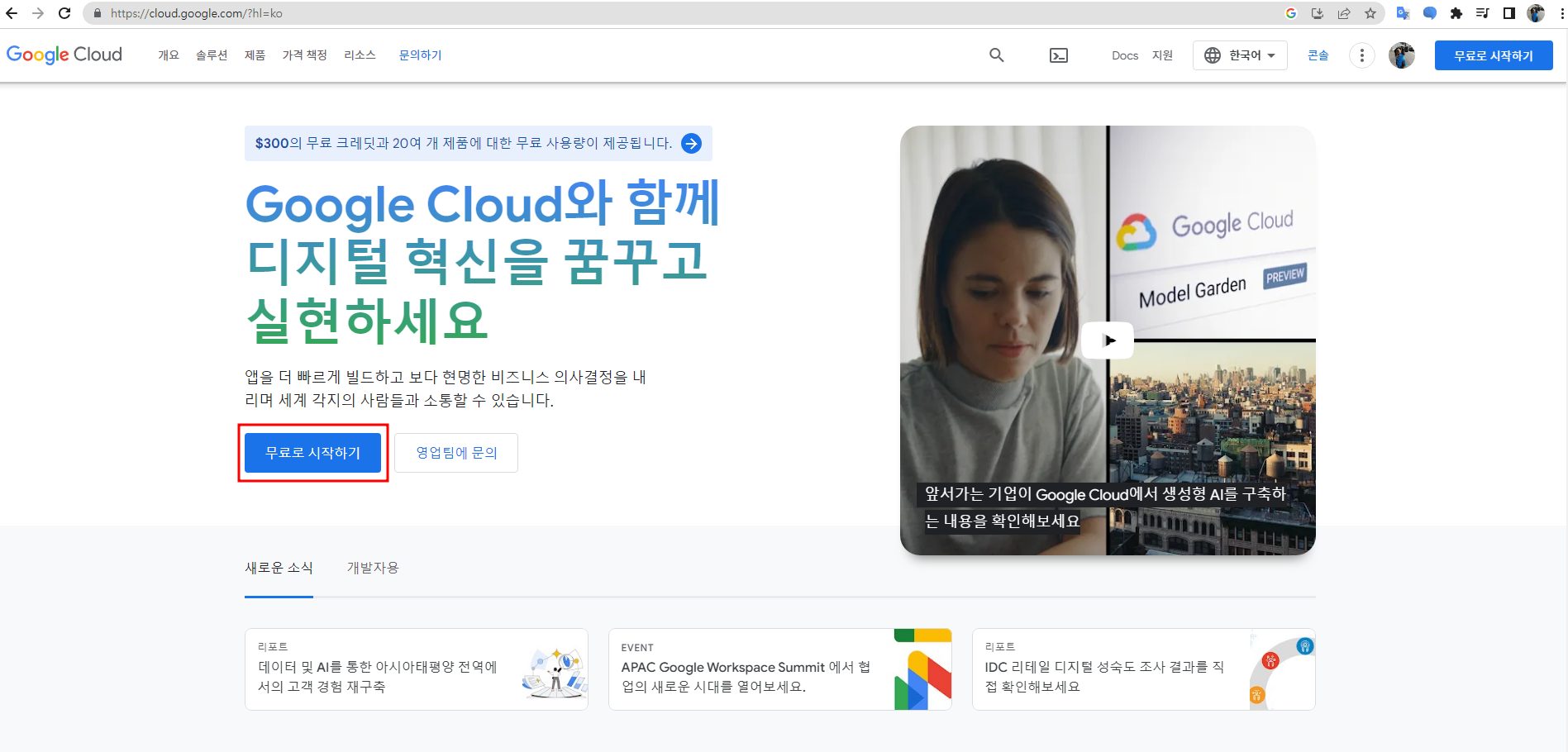
Task: Open the 가격 책정 menu
Action: [x=305, y=55]
